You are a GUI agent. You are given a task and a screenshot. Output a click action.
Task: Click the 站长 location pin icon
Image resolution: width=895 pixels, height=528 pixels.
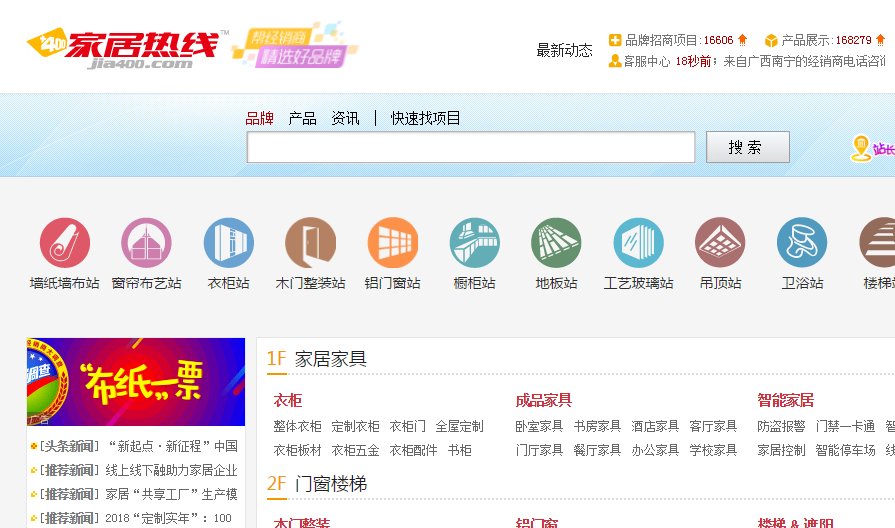click(x=861, y=148)
